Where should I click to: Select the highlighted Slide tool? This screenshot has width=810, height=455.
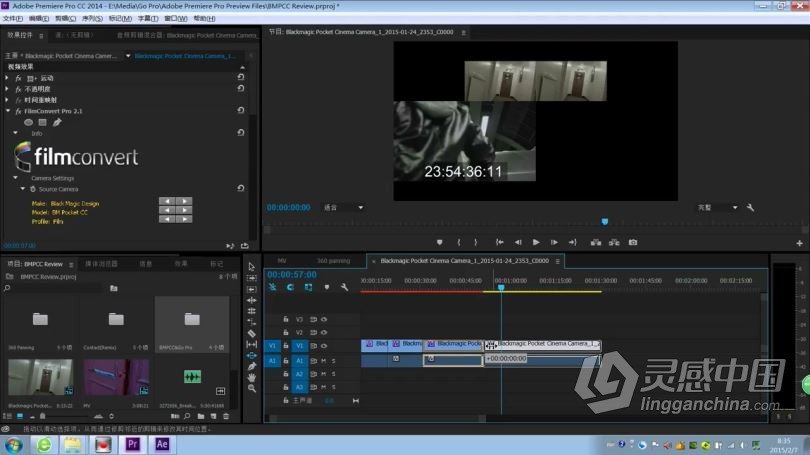(252, 355)
